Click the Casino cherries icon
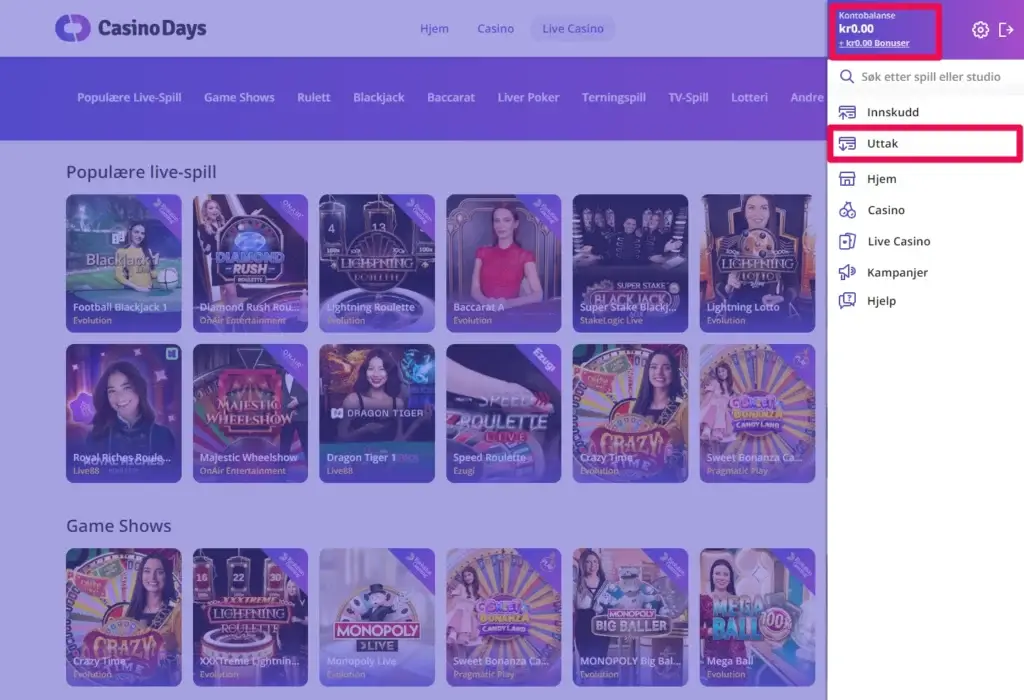 [x=847, y=210]
